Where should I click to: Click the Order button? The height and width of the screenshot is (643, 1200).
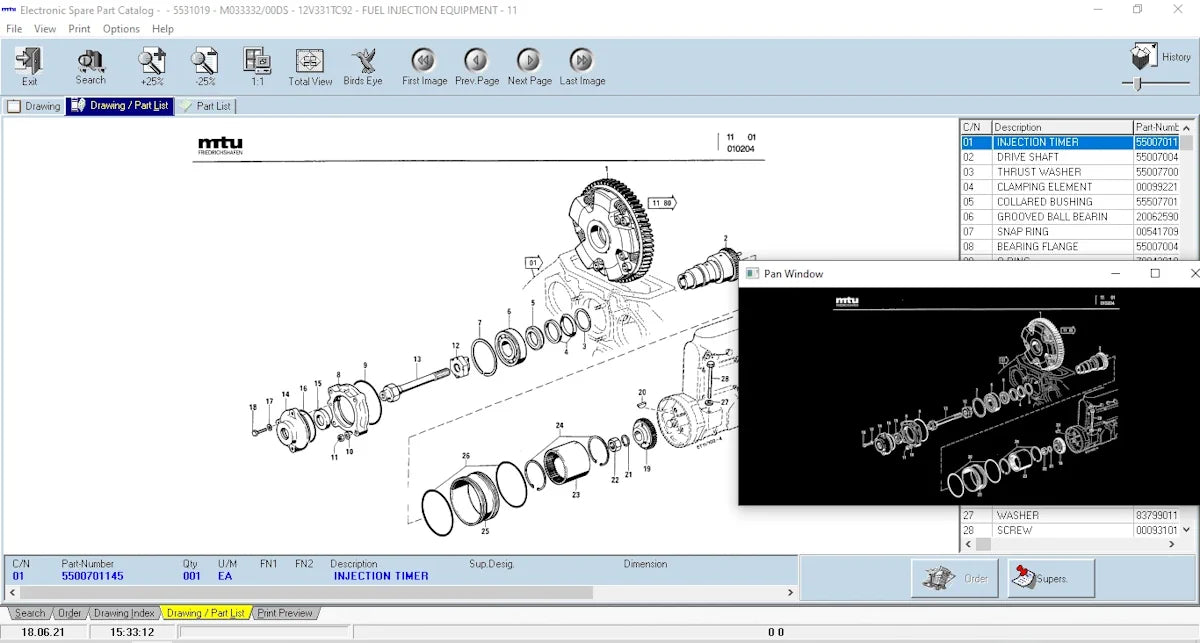coord(954,578)
